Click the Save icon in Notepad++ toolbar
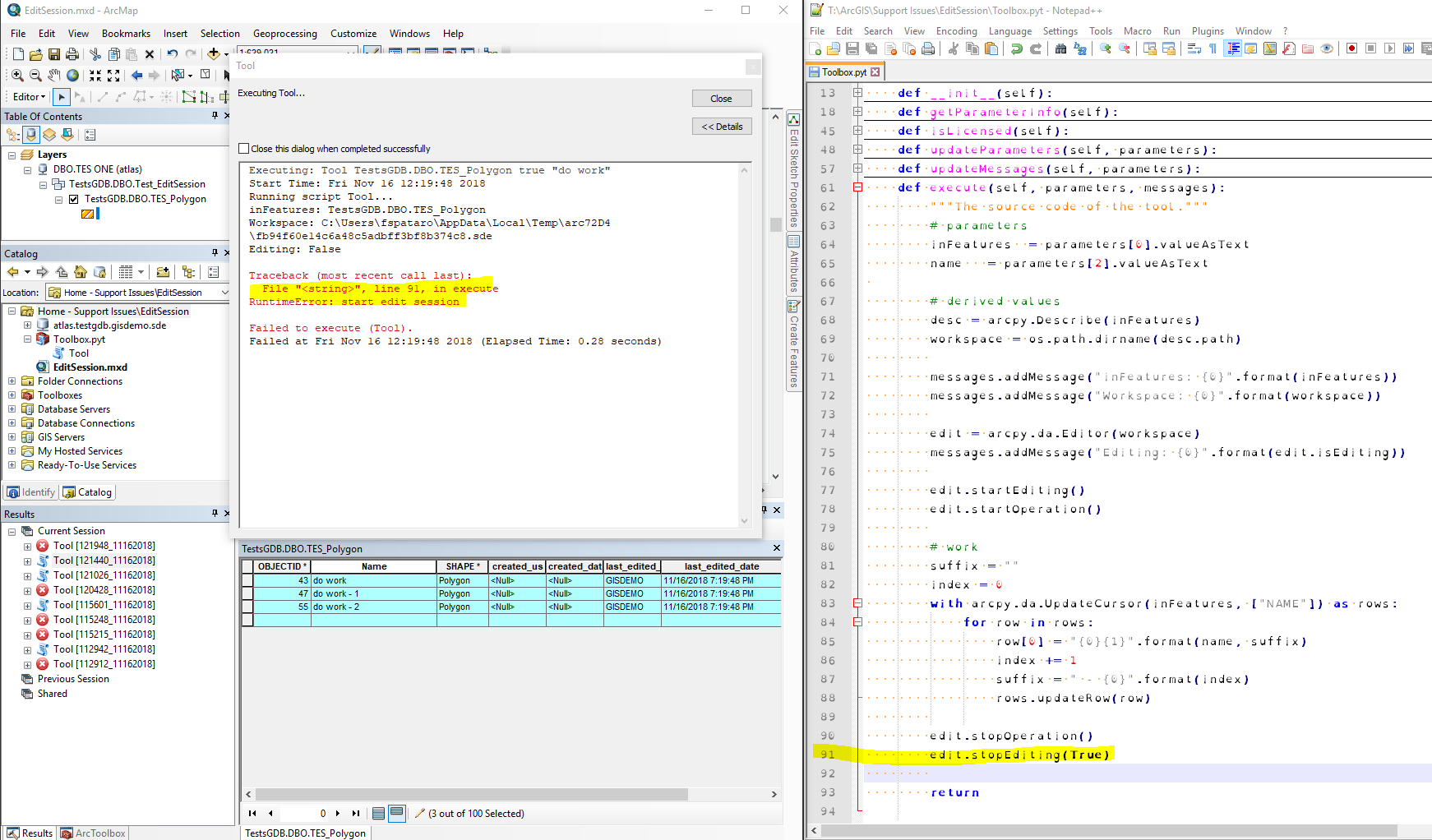 point(852,49)
